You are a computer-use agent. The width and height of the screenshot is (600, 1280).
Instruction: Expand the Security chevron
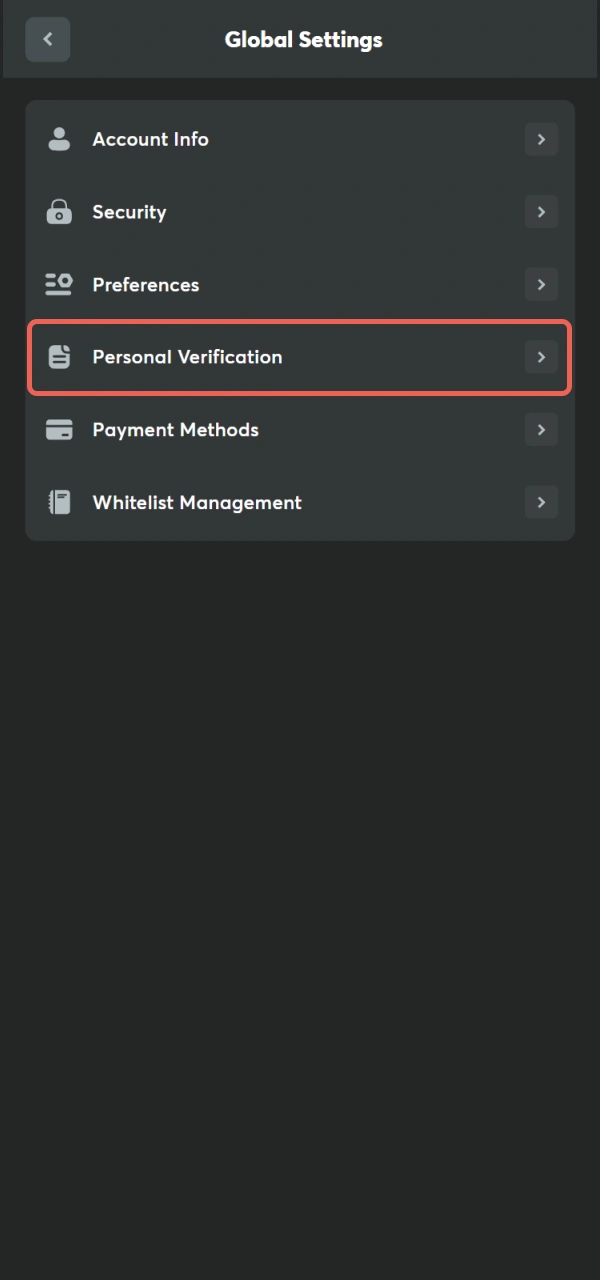(x=541, y=211)
